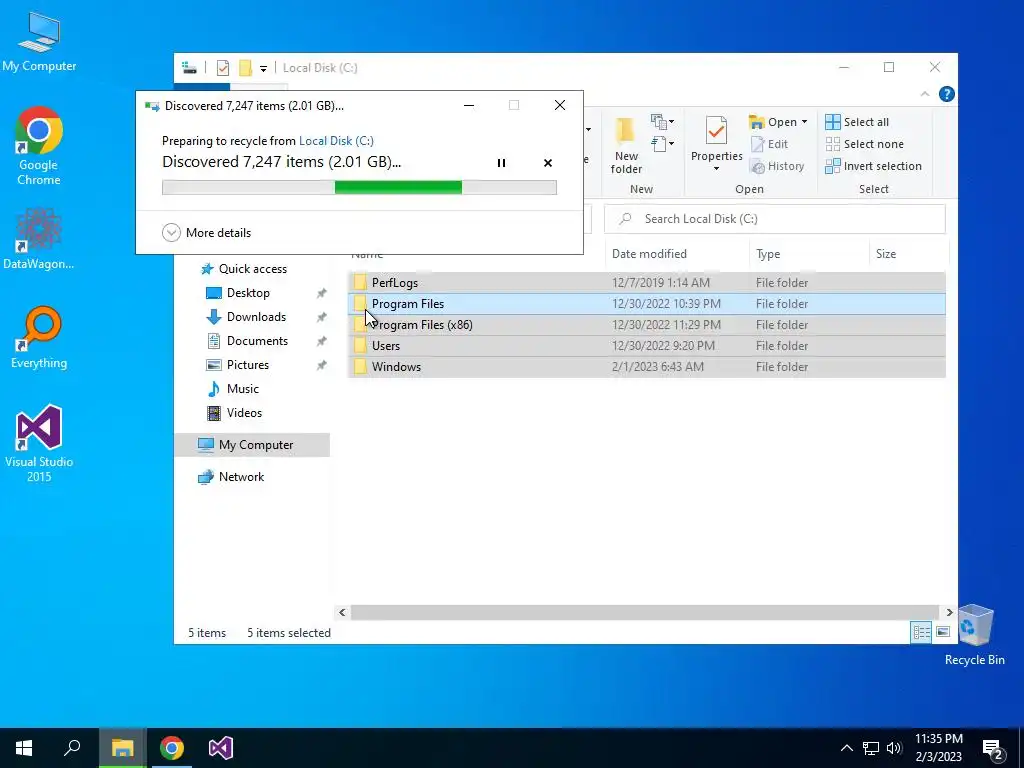
Task: Click New folder icon in quick access toolbar
Action: pyautogui.click(x=245, y=68)
